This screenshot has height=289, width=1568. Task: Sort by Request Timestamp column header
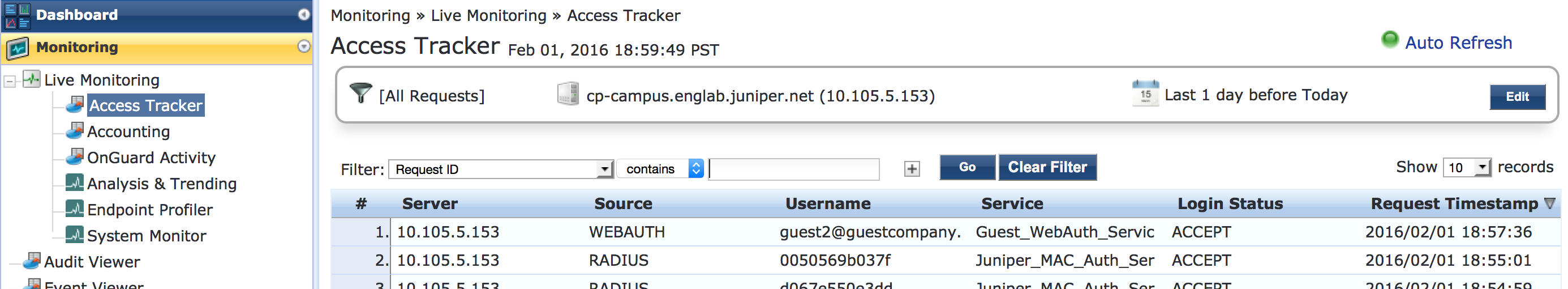coord(1454,203)
